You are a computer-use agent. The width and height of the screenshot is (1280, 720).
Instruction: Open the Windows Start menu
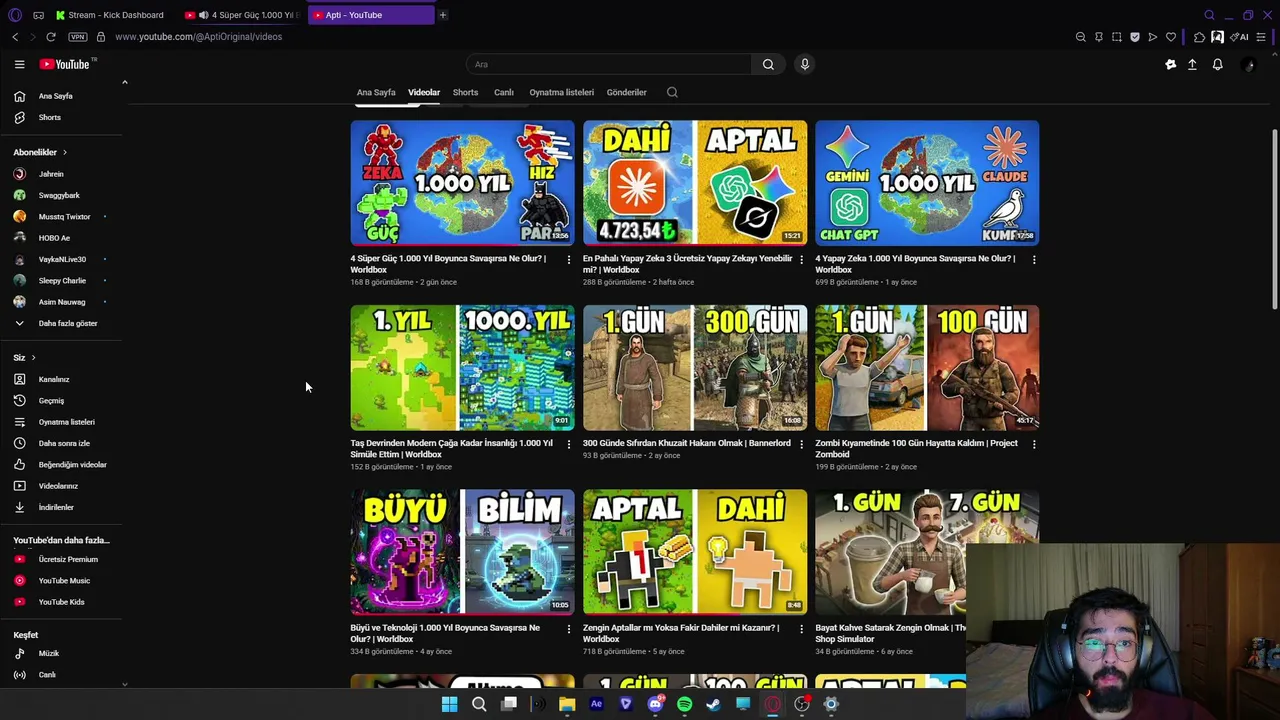click(449, 704)
